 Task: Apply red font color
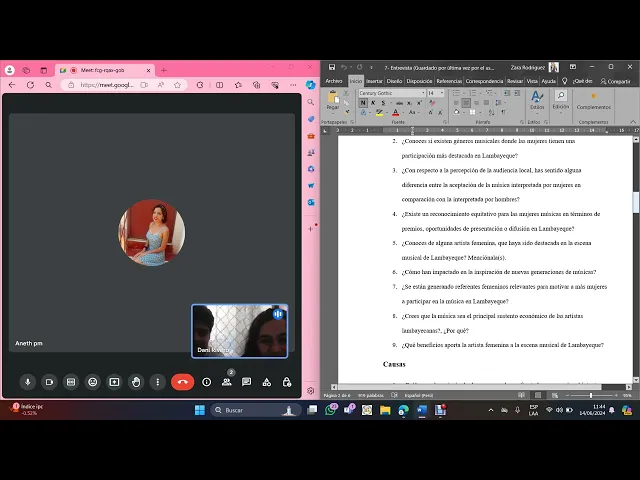pos(396,112)
